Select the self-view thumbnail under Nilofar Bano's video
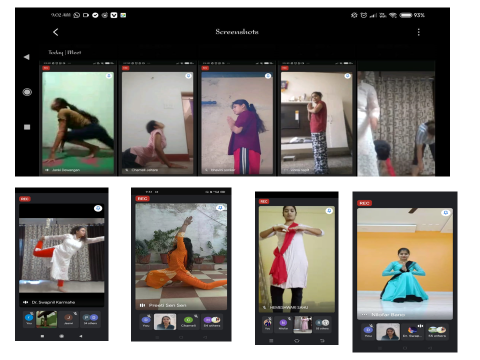Screen dimensions: 480x360 click(388, 332)
